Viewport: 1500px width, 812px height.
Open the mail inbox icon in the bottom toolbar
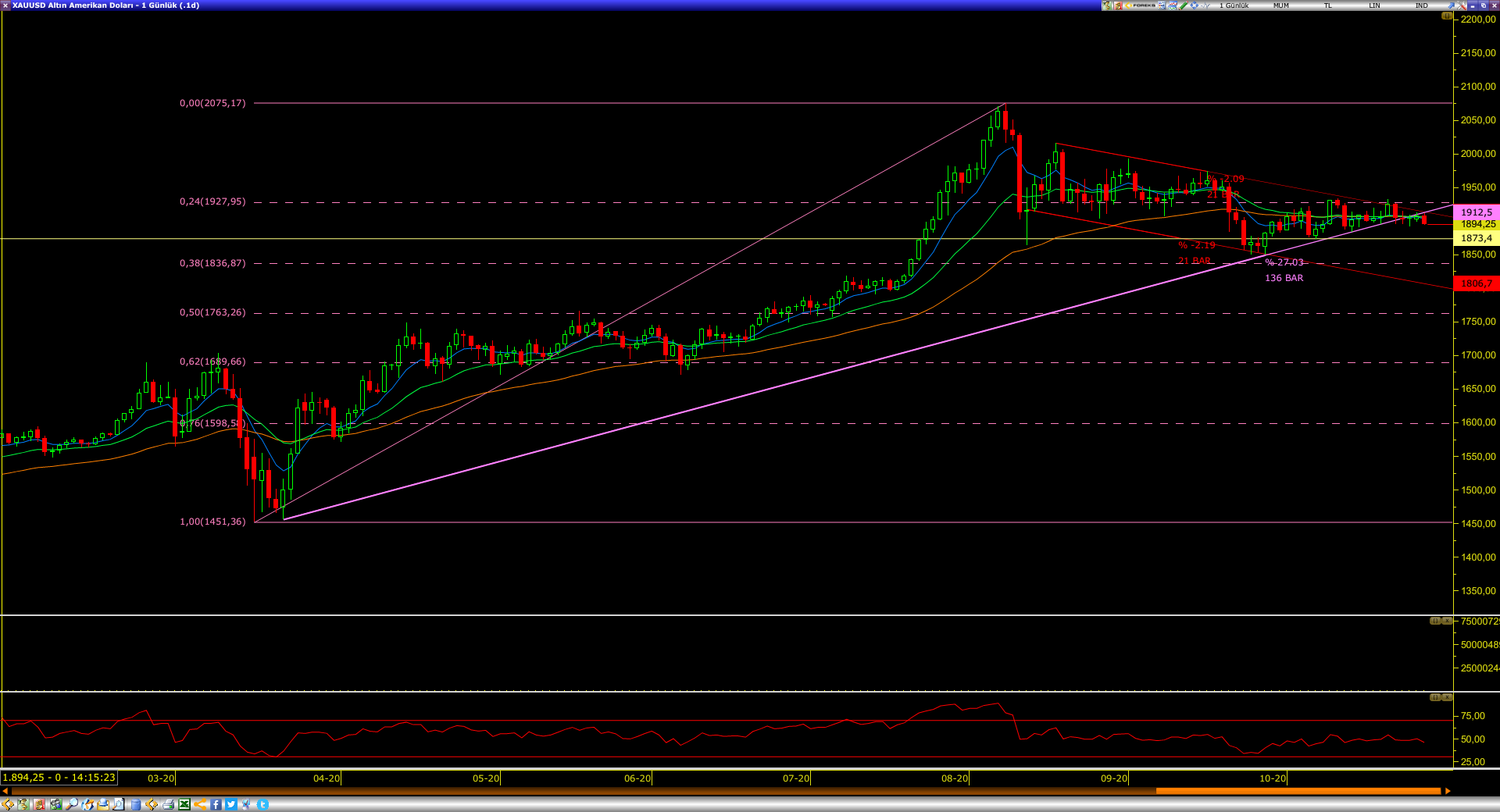[x=103, y=804]
